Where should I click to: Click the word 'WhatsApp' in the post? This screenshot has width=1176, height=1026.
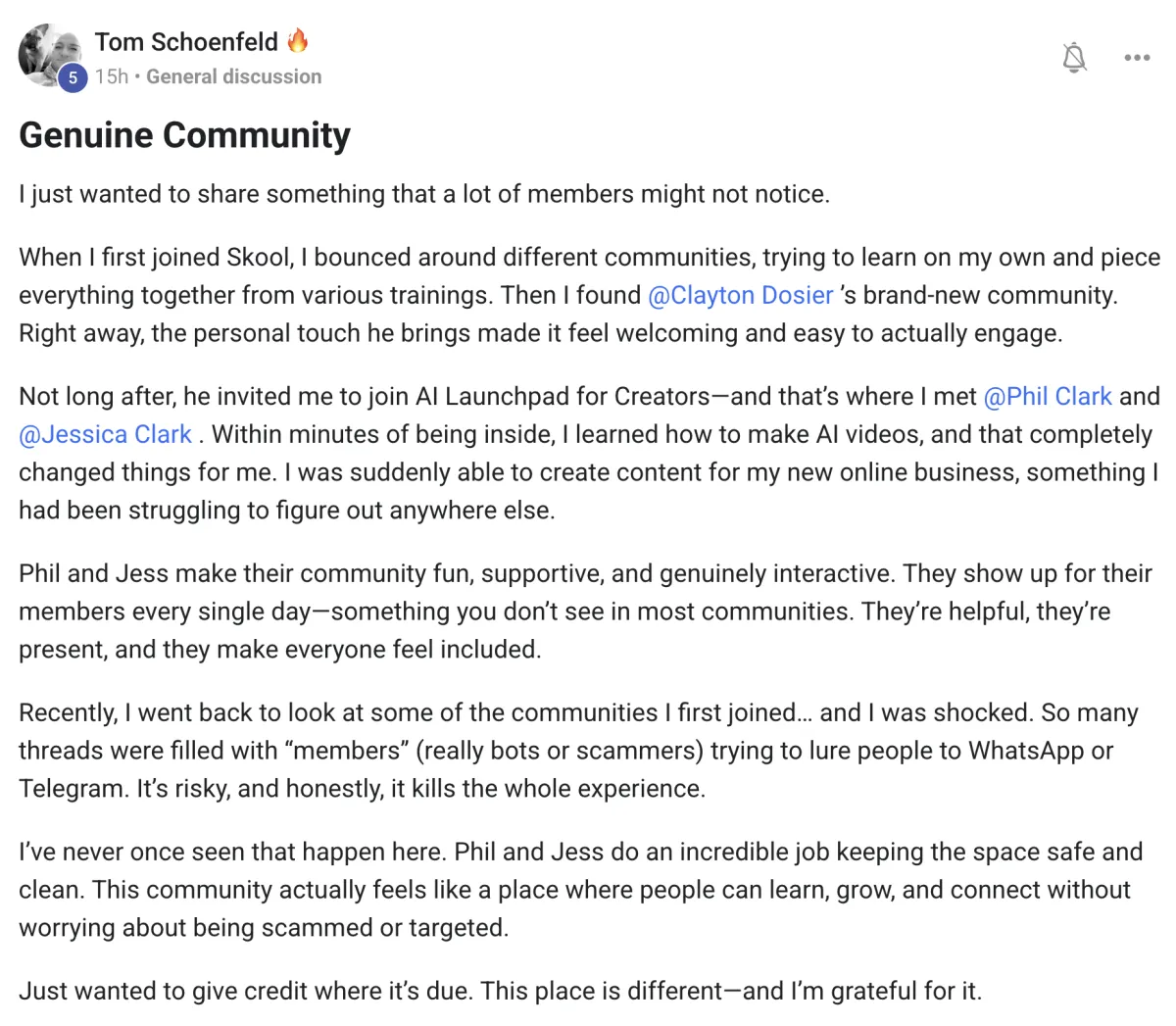point(1026,751)
